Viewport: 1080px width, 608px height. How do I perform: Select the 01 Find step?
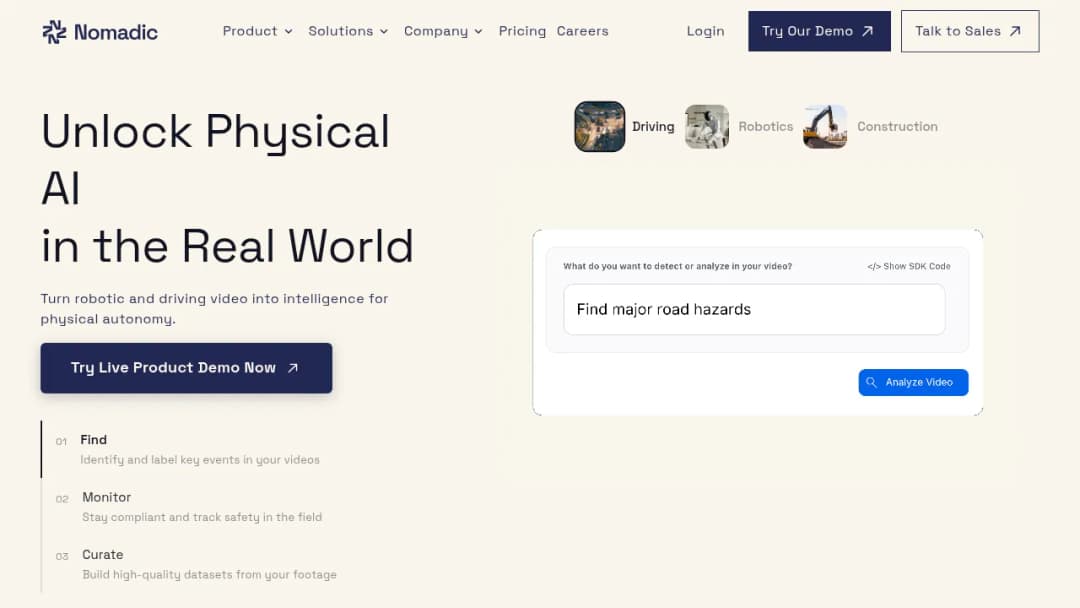(x=187, y=449)
